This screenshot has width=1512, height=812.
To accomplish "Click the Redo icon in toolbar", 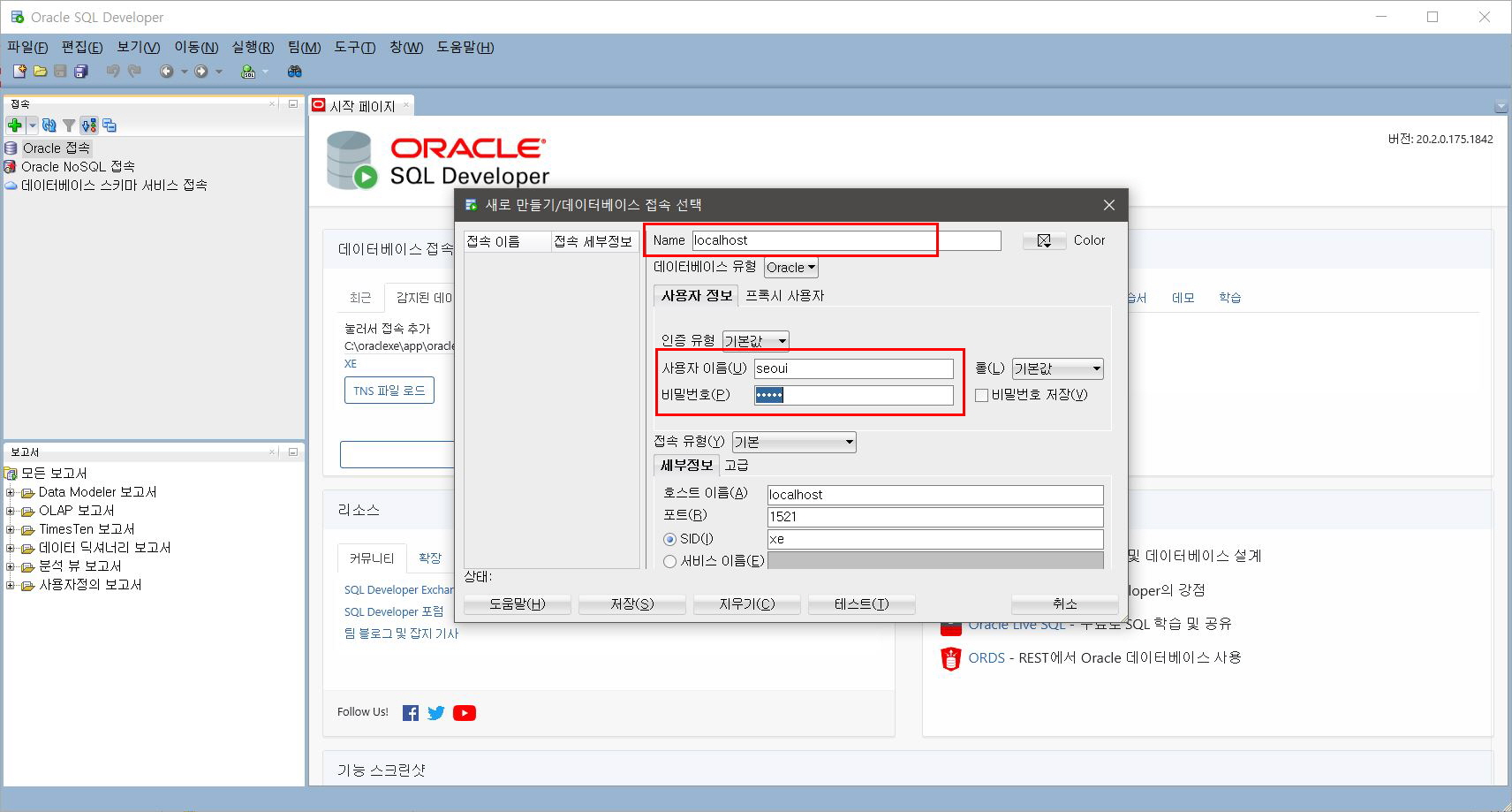I will pyautogui.click(x=134, y=71).
